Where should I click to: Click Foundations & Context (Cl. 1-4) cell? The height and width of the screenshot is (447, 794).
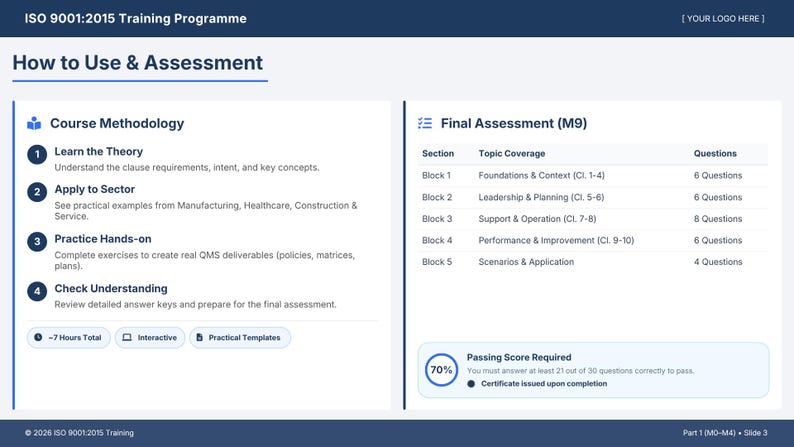coord(541,175)
